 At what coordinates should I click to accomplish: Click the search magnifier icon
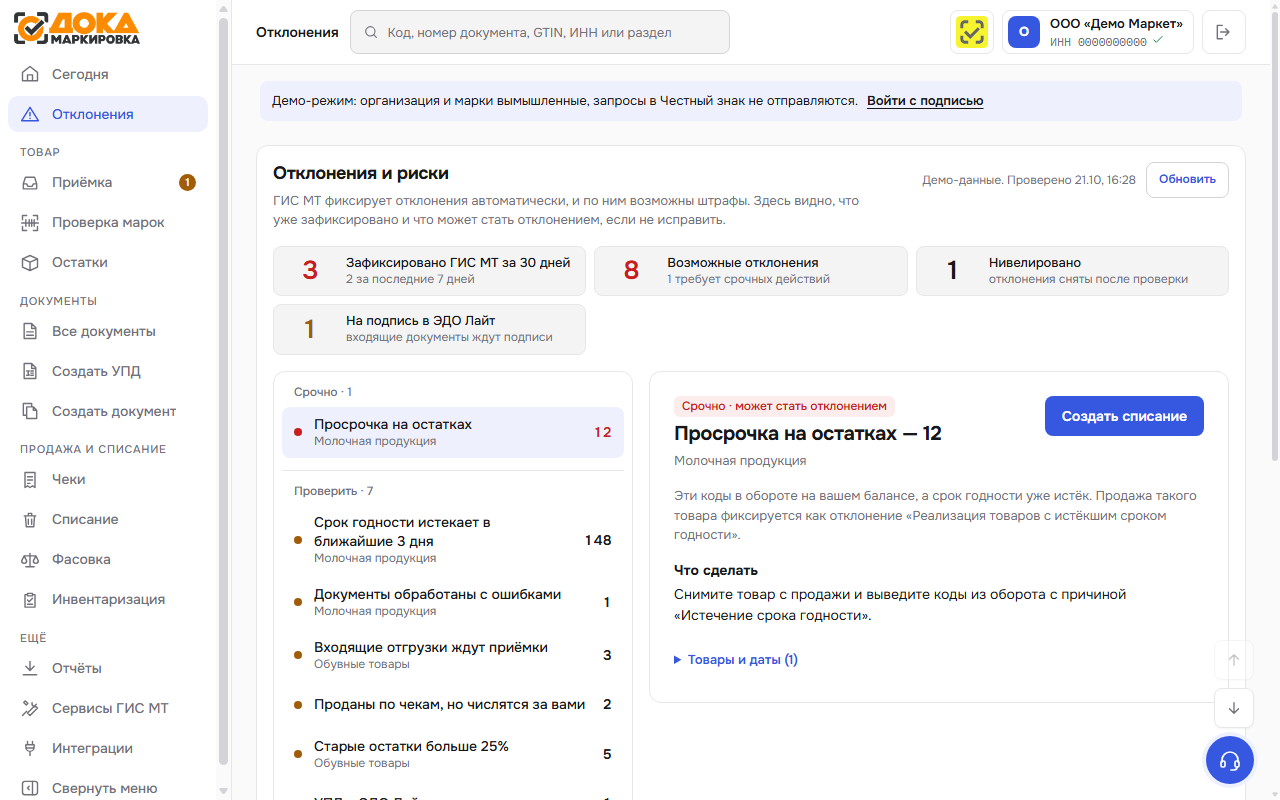click(371, 32)
